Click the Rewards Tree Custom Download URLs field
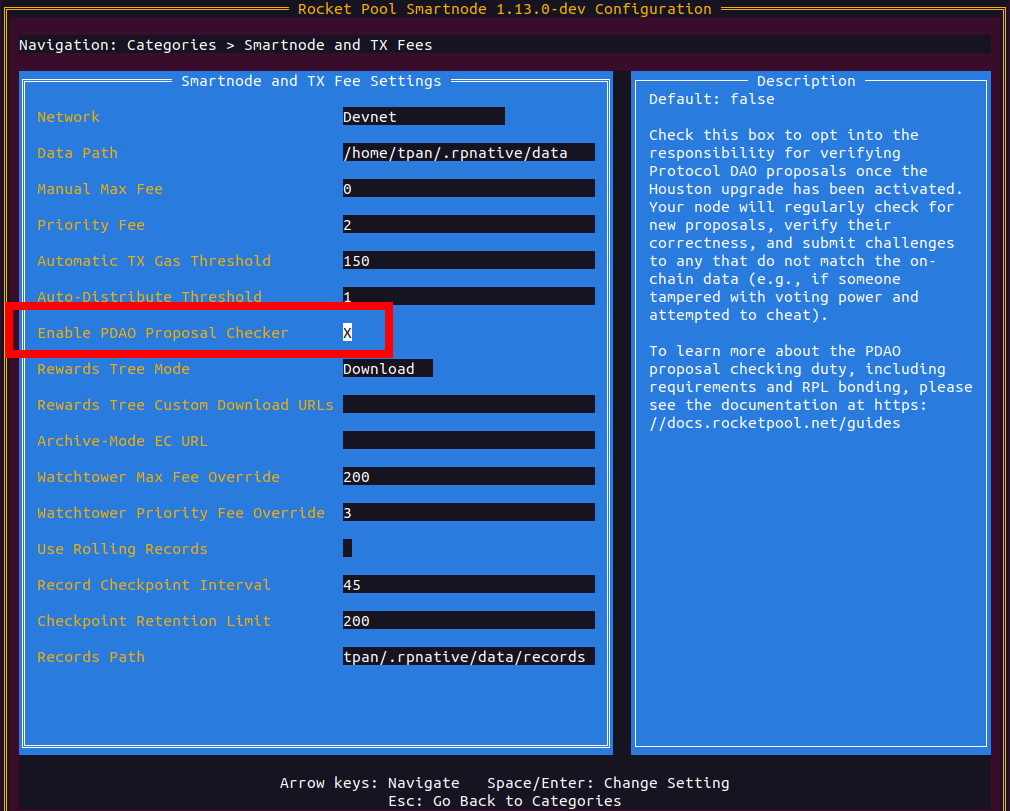The height and width of the screenshot is (811, 1010). pos(468,405)
